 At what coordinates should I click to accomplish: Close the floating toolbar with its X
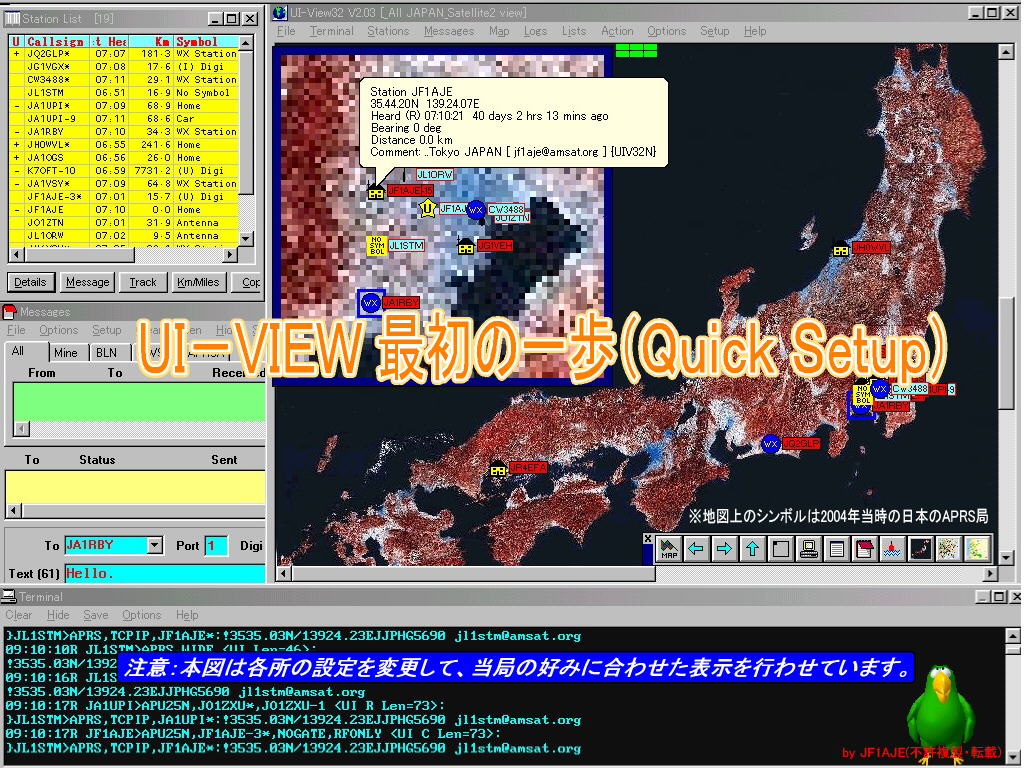click(x=647, y=539)
